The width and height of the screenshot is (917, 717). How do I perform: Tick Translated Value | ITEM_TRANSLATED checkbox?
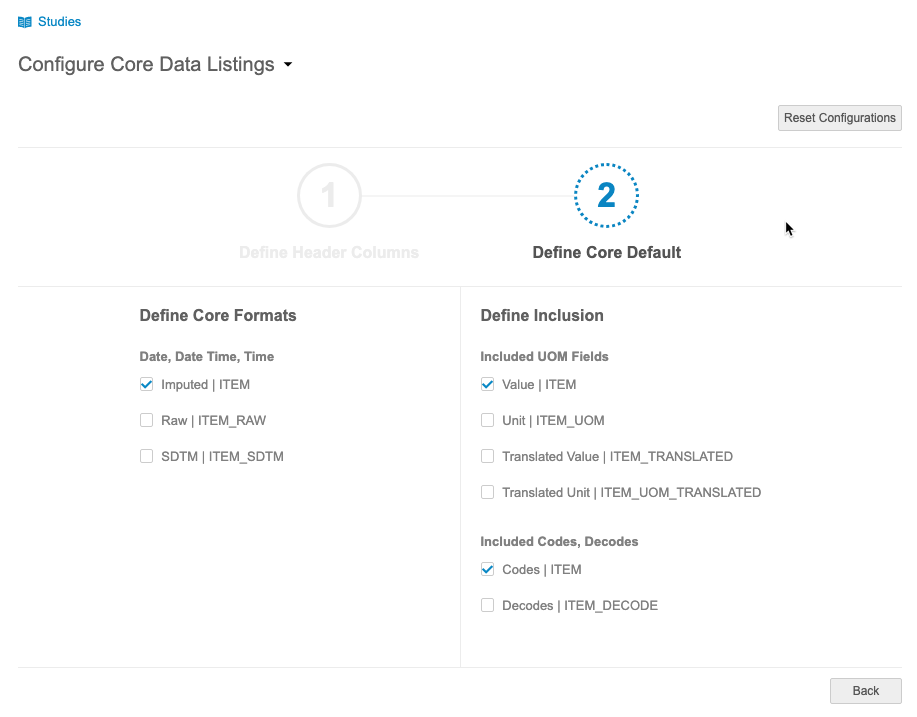point(488,456)
